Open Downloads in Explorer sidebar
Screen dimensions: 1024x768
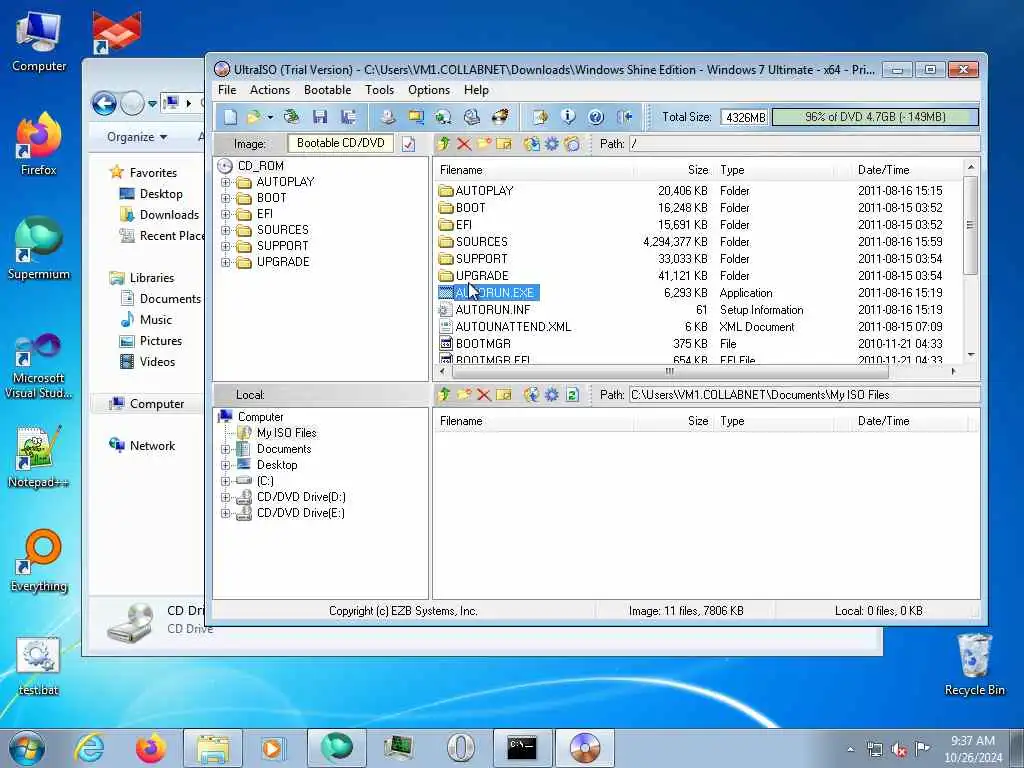click(168, 215)
